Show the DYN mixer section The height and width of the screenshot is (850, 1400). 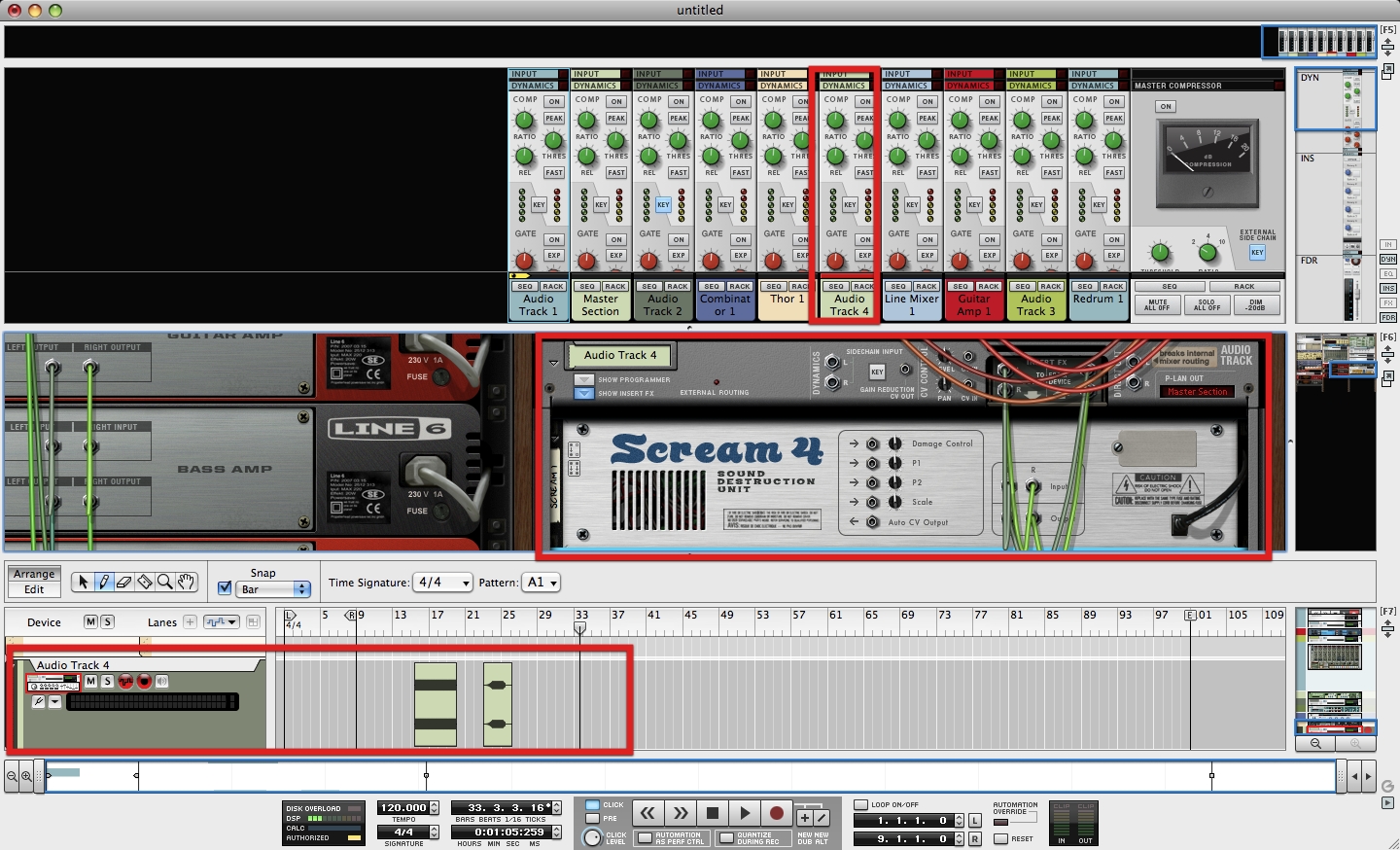[1388, 259]
